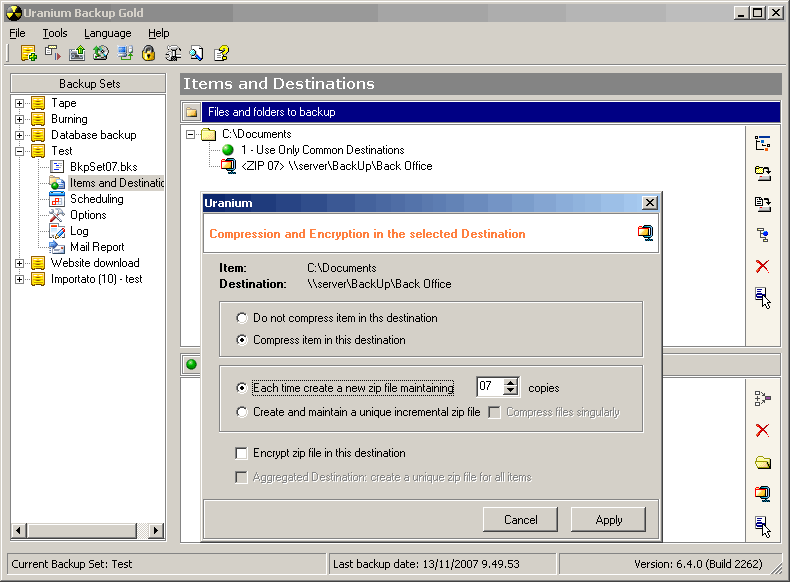Toggle Aggregated Destination checkbox
Screen dimensions: 790x582
pyautogui.click(x=242, y=477)
